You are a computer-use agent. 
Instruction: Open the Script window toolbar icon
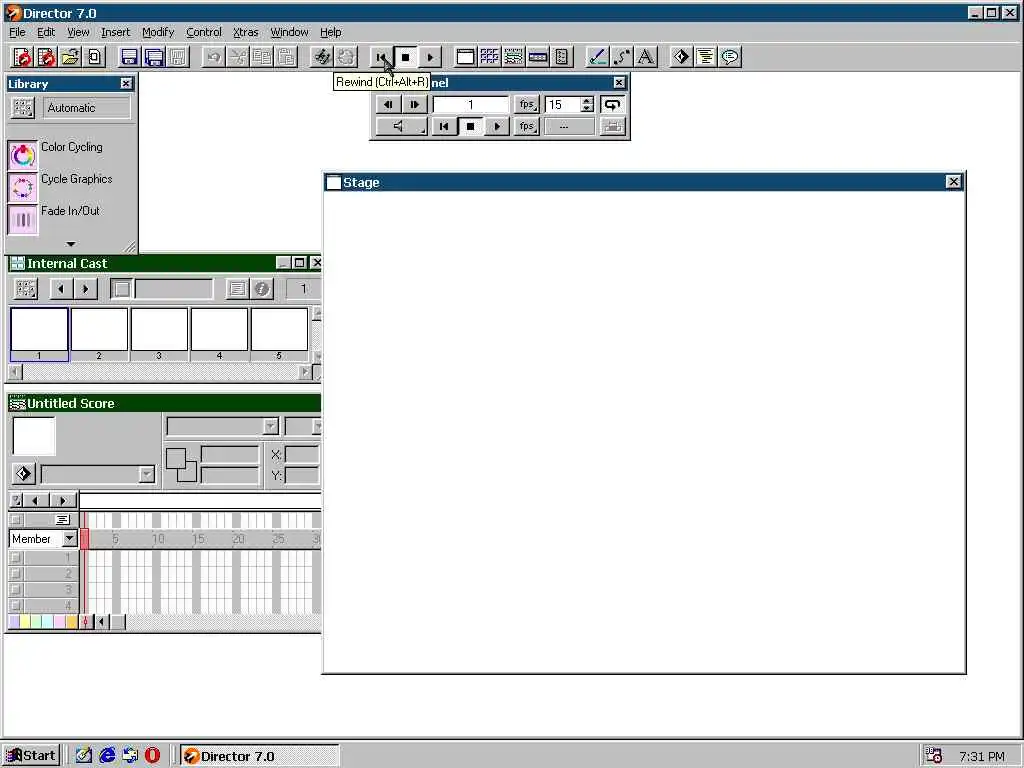706,57
